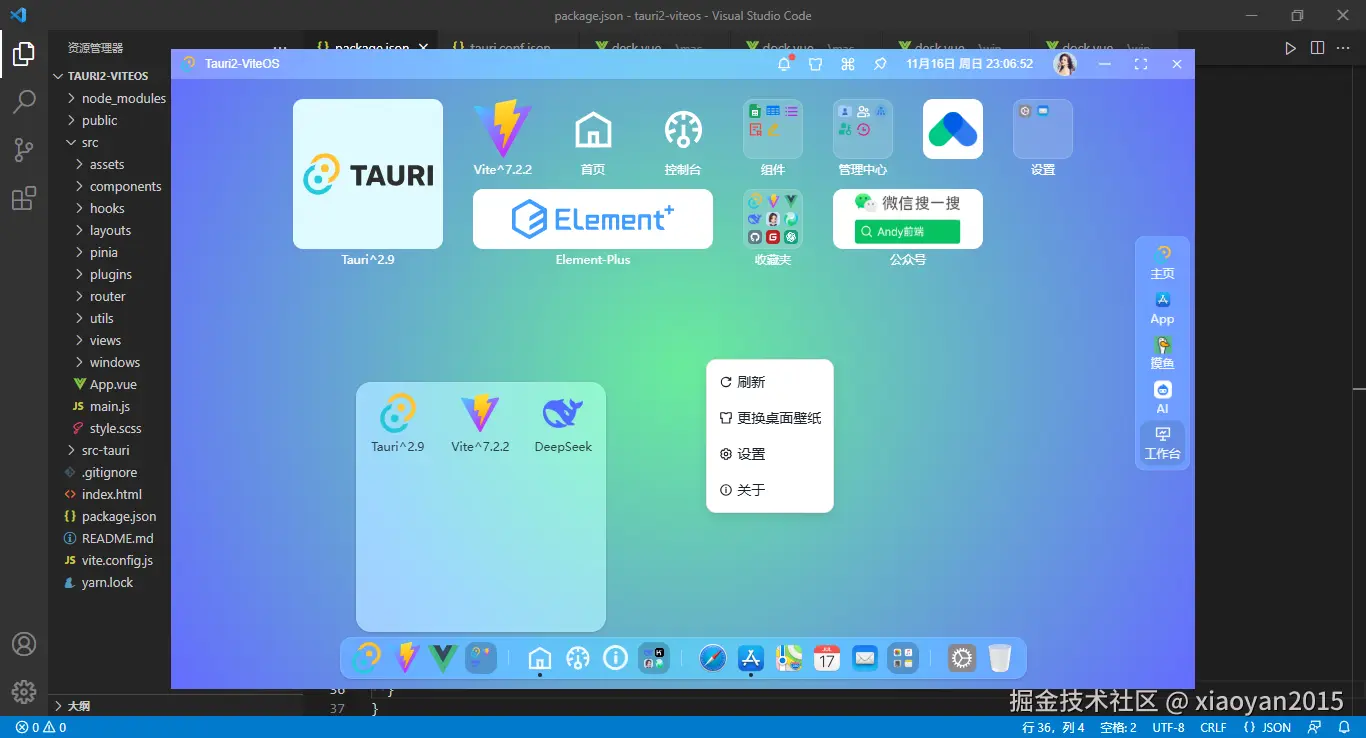Click the home icon in the dock
Viewport: 1366px width, 738px height.
[x=540, y=658]
